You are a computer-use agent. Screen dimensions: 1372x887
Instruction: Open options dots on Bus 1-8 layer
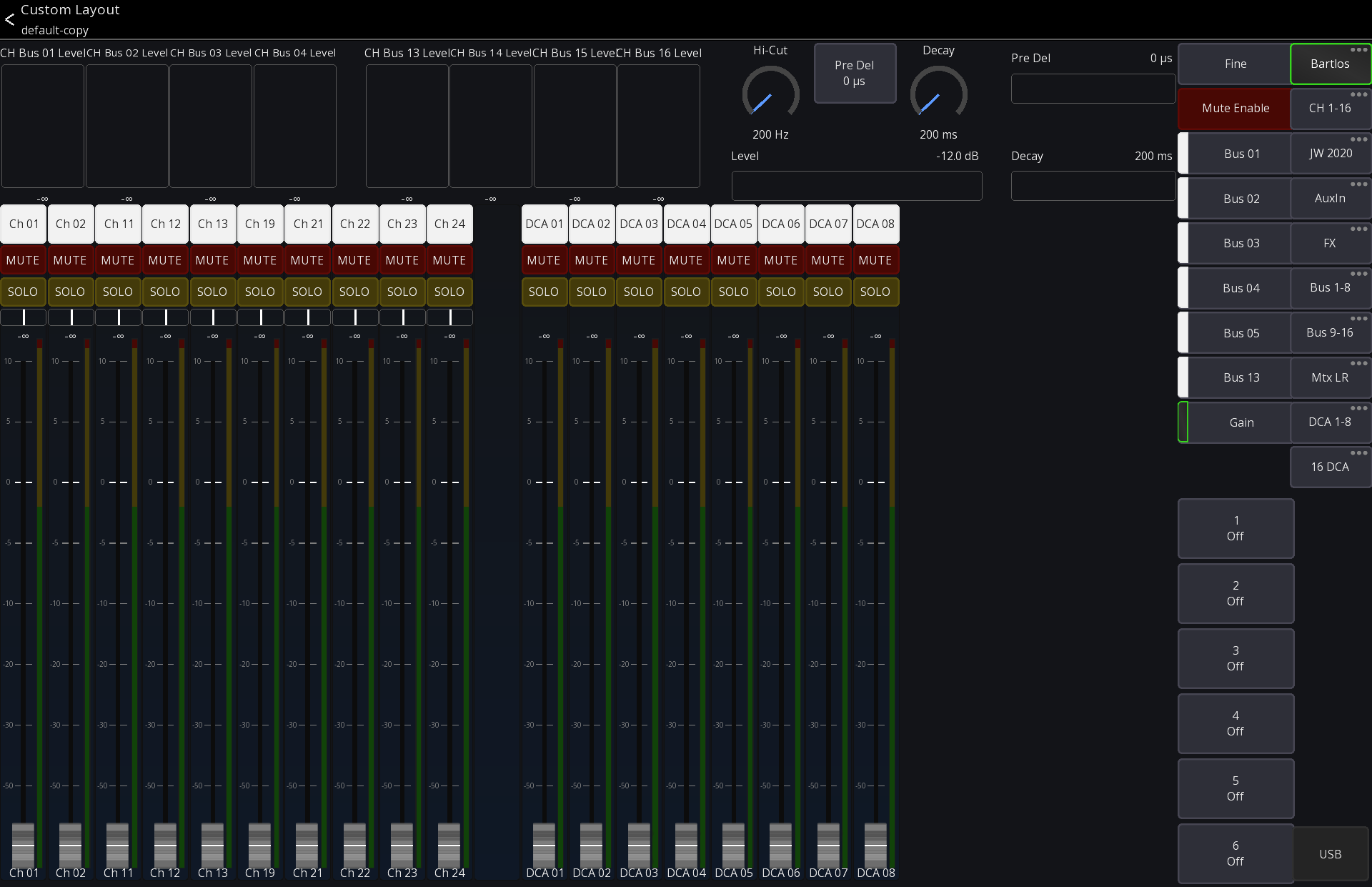[1358, 274]
